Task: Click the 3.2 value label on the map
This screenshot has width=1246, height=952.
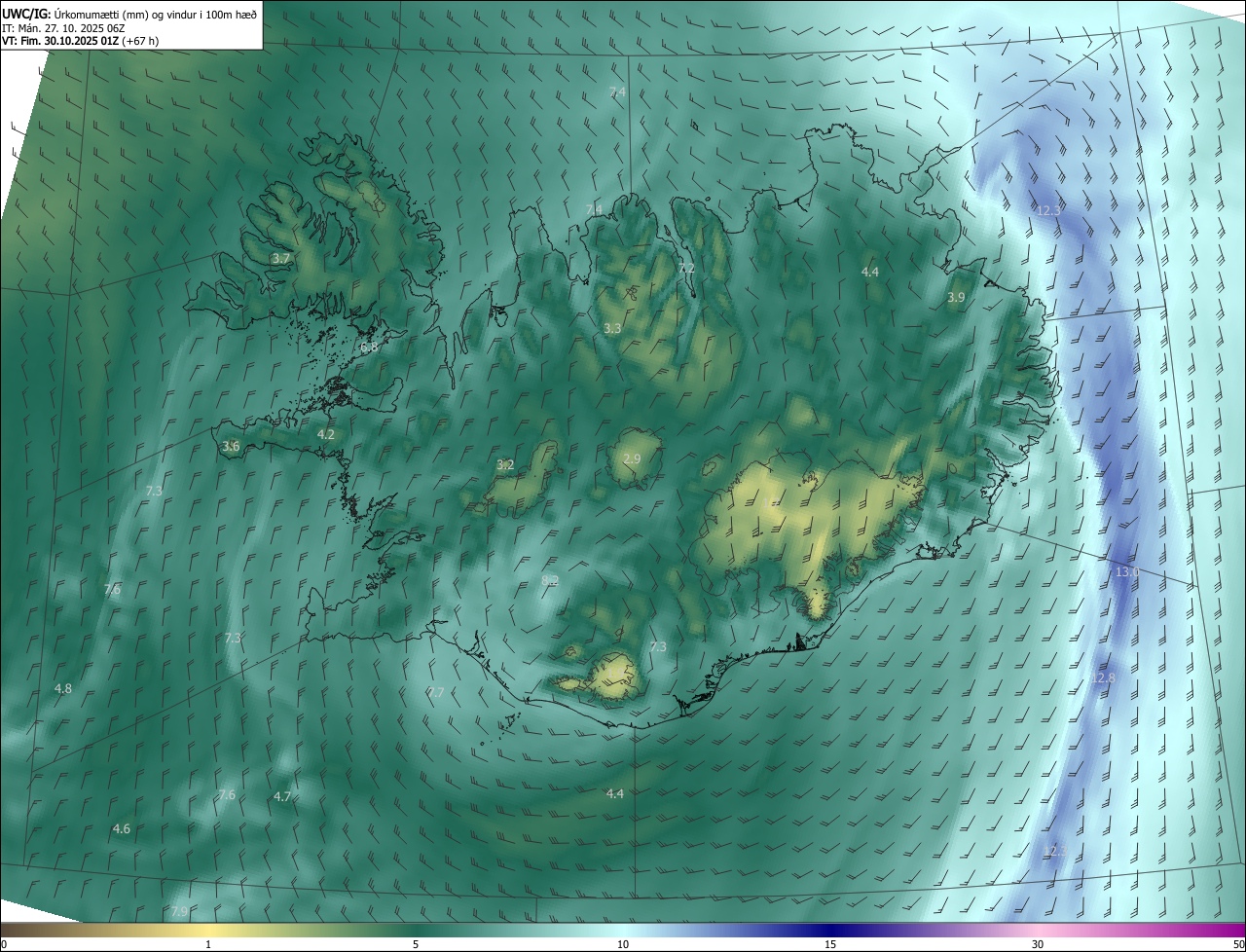Action: click(x=505, y=464)
